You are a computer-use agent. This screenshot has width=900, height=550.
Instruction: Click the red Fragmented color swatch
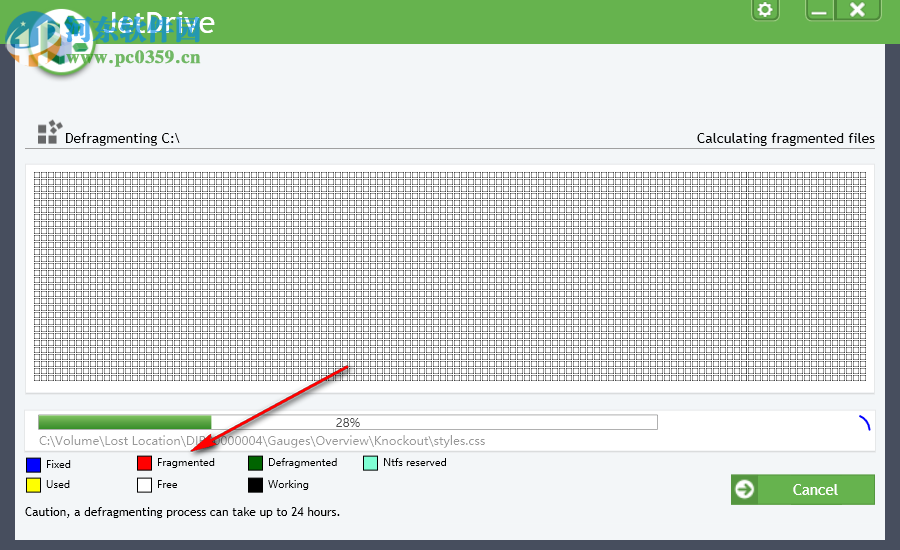[145, 463]
